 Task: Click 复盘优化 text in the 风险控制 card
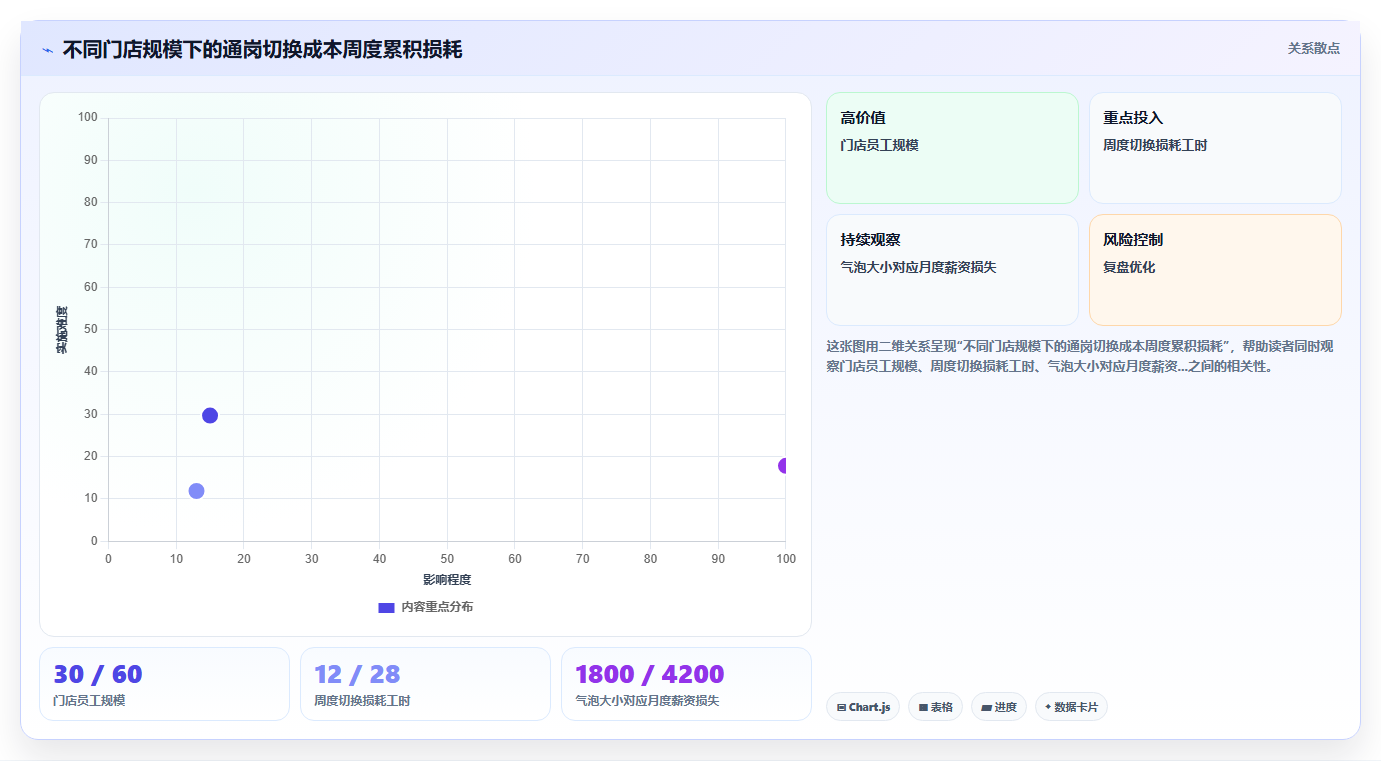tap(1129, 267)
